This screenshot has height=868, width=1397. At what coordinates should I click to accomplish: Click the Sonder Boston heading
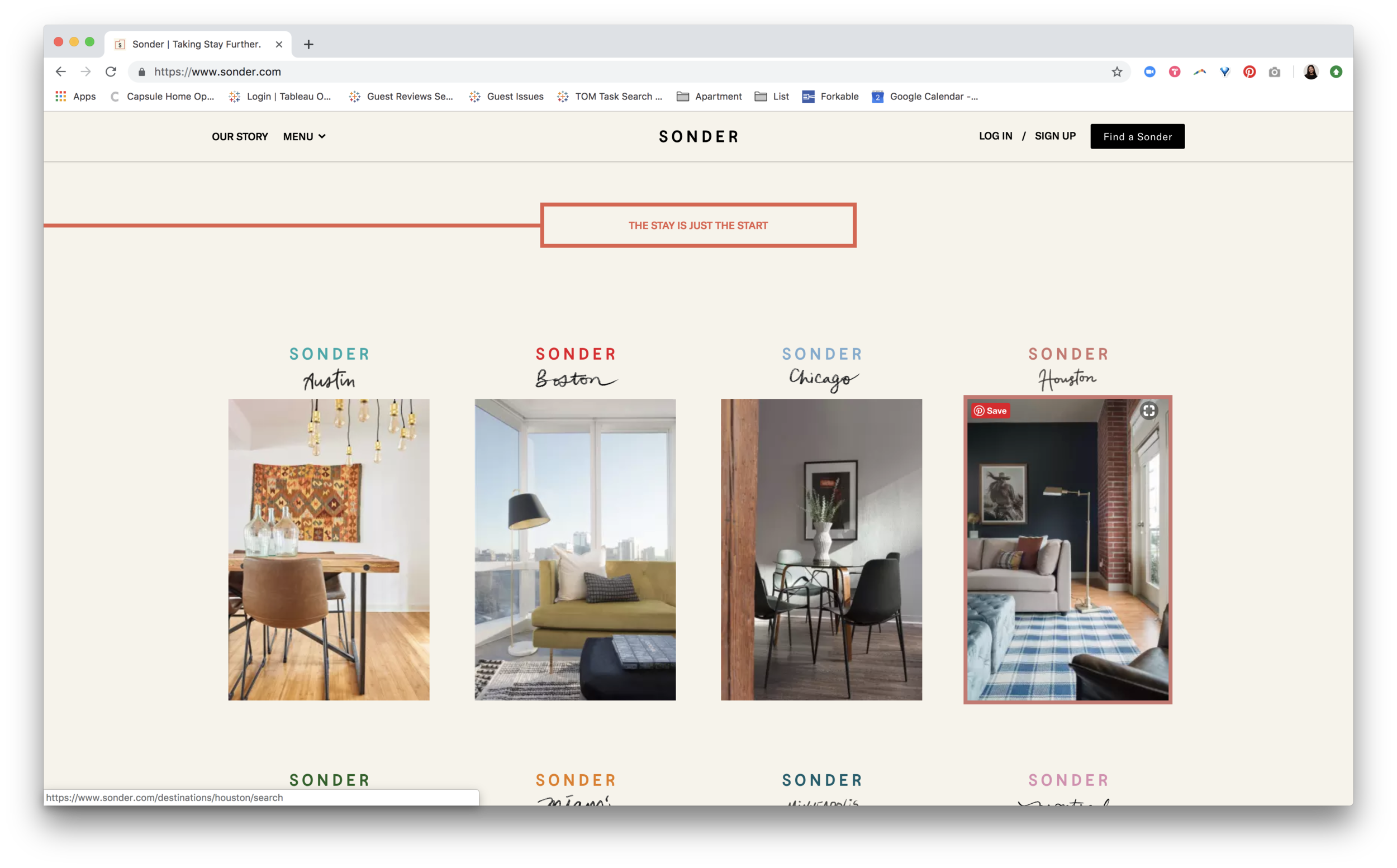[576, 368]
